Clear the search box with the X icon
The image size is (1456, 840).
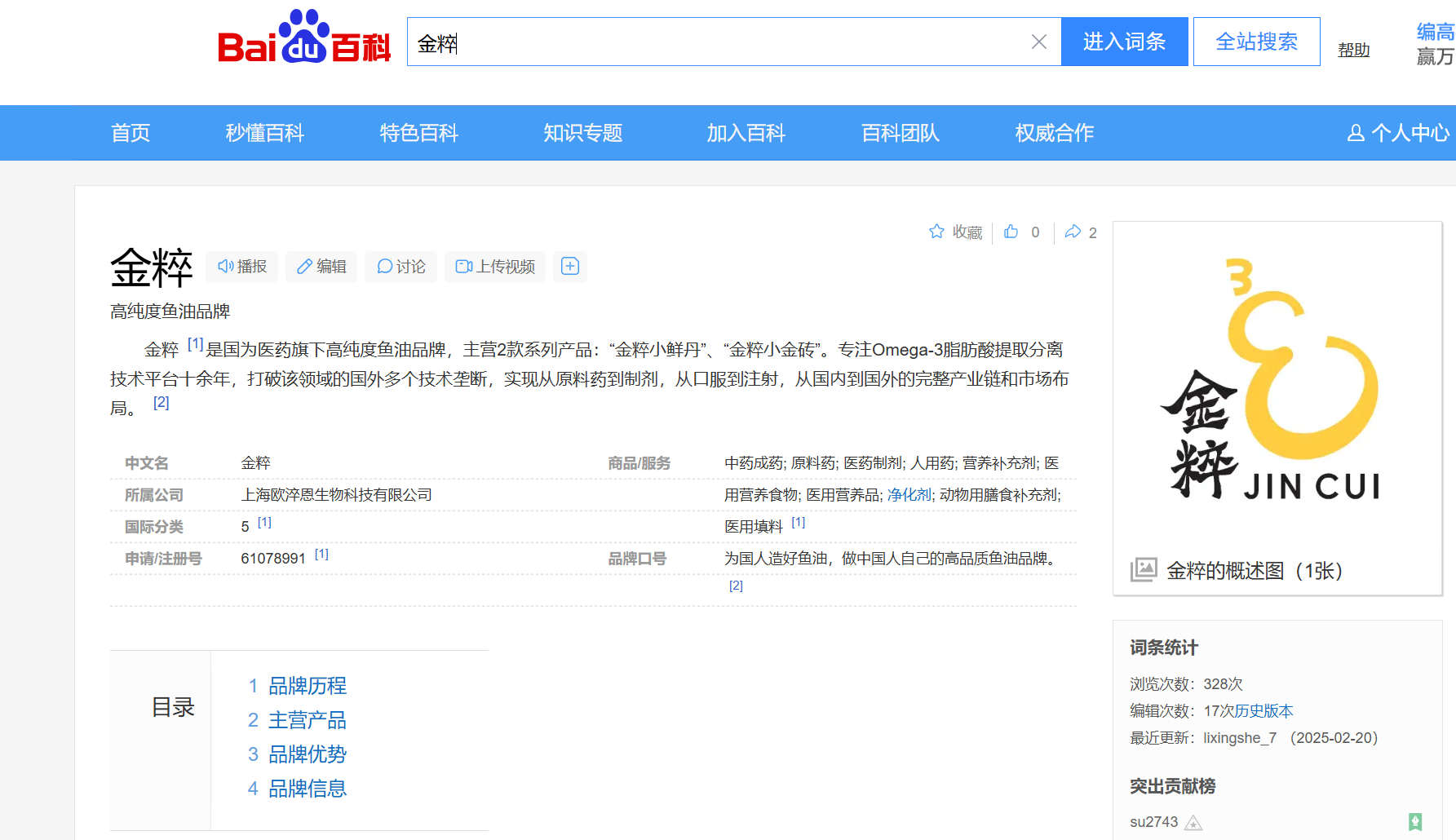point(1038,42)
